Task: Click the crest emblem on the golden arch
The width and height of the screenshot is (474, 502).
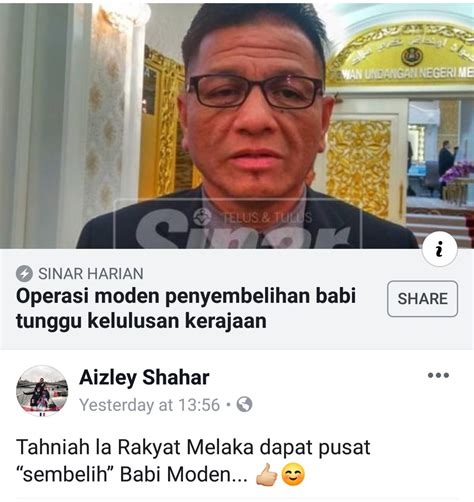Action: 412,57
